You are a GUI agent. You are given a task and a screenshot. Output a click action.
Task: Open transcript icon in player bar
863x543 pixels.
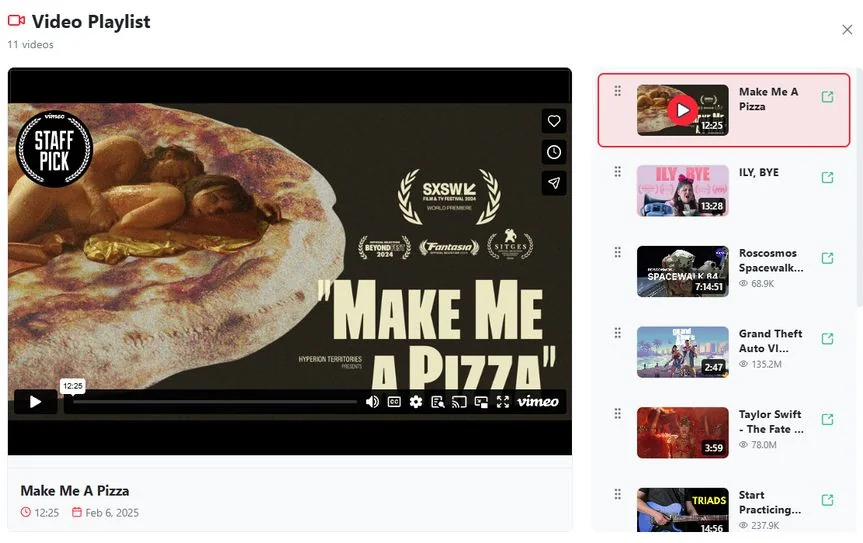coord(438,402)
